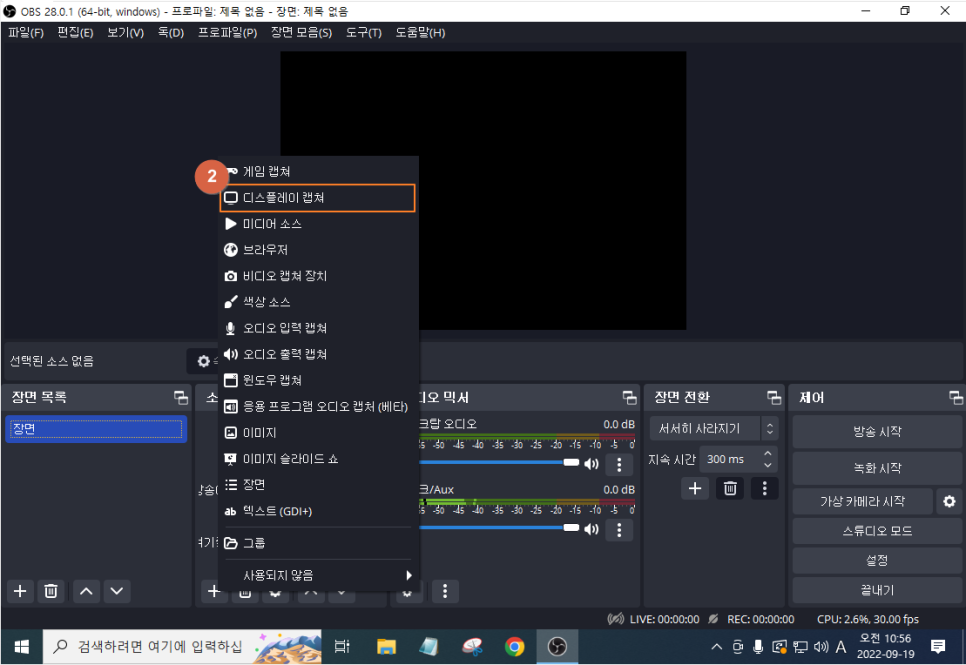This screenshot has width=966, height=665.
Task: Select 응용 프로그램 오디오 캡쳐 (베타)
Action: [318, 407]
